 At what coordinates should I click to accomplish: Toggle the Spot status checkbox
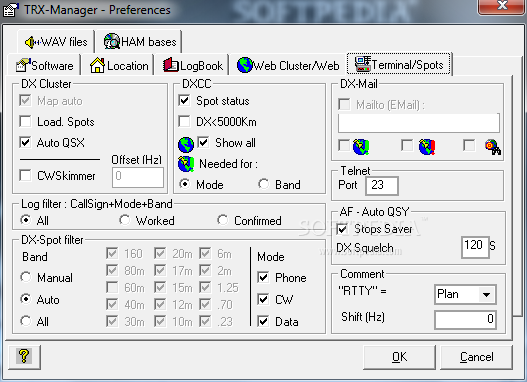click(x=184, y=100)
